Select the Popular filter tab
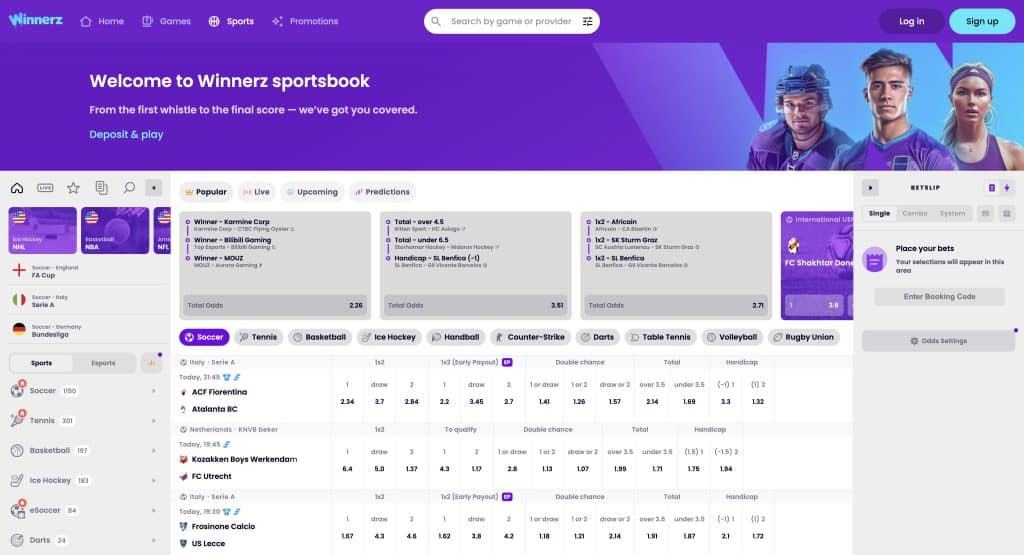 [206, 192]
